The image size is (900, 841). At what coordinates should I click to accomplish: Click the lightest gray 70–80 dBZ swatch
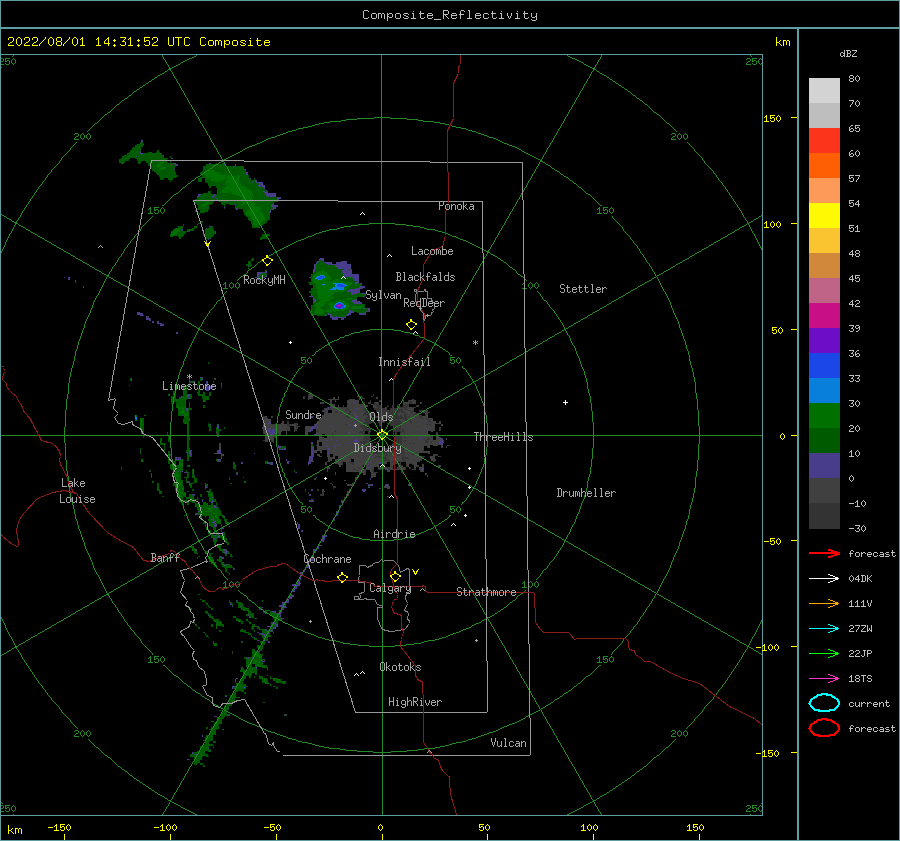point(824,90)
